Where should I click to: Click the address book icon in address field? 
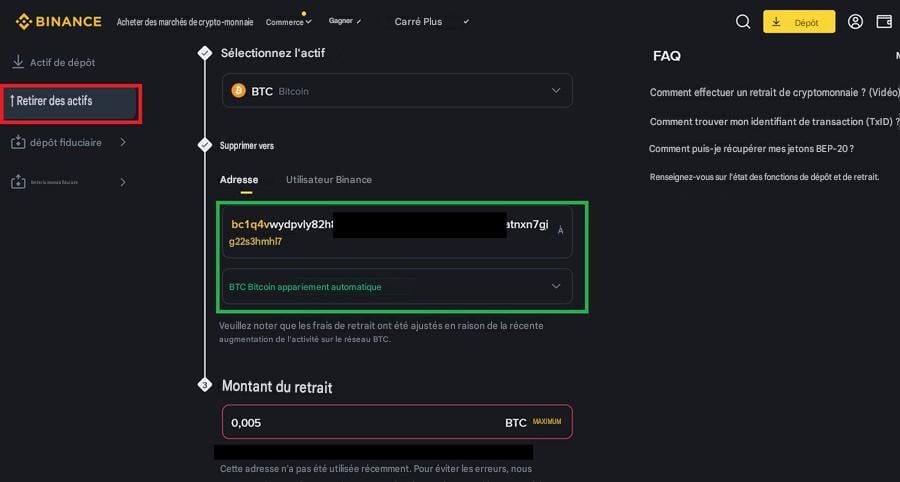pos(561,230)
